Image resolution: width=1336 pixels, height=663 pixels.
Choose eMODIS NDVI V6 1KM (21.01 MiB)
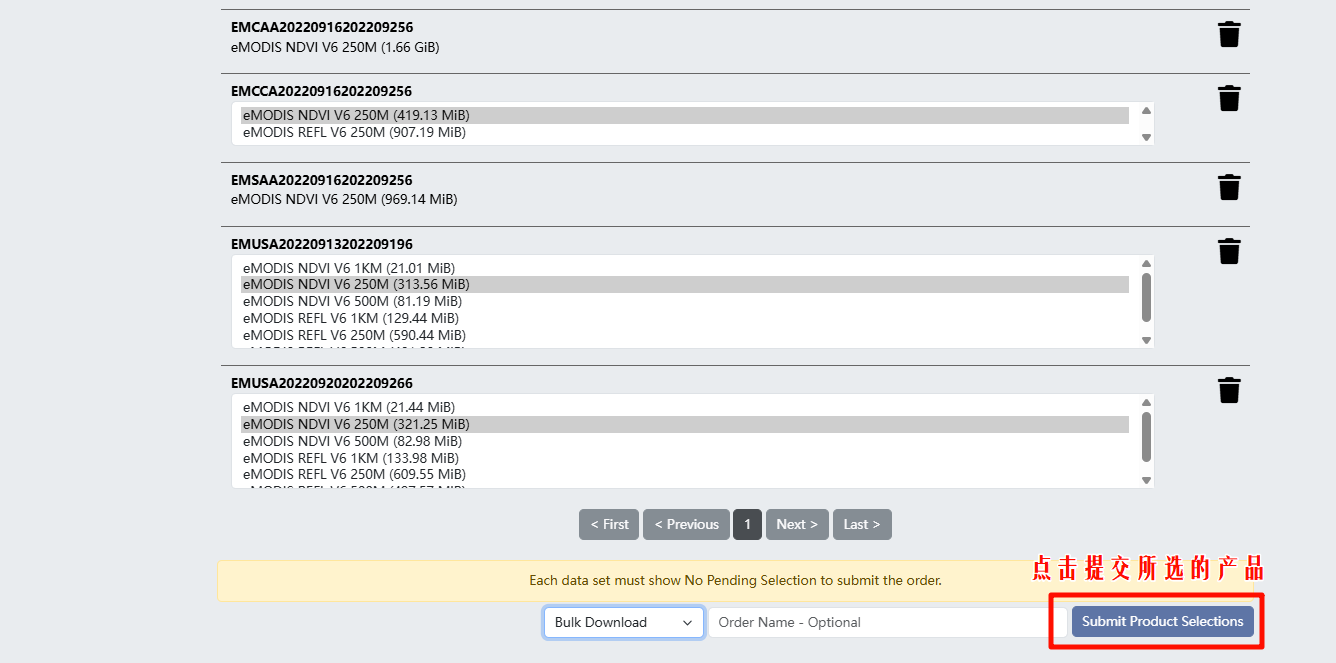pos(348,268)
